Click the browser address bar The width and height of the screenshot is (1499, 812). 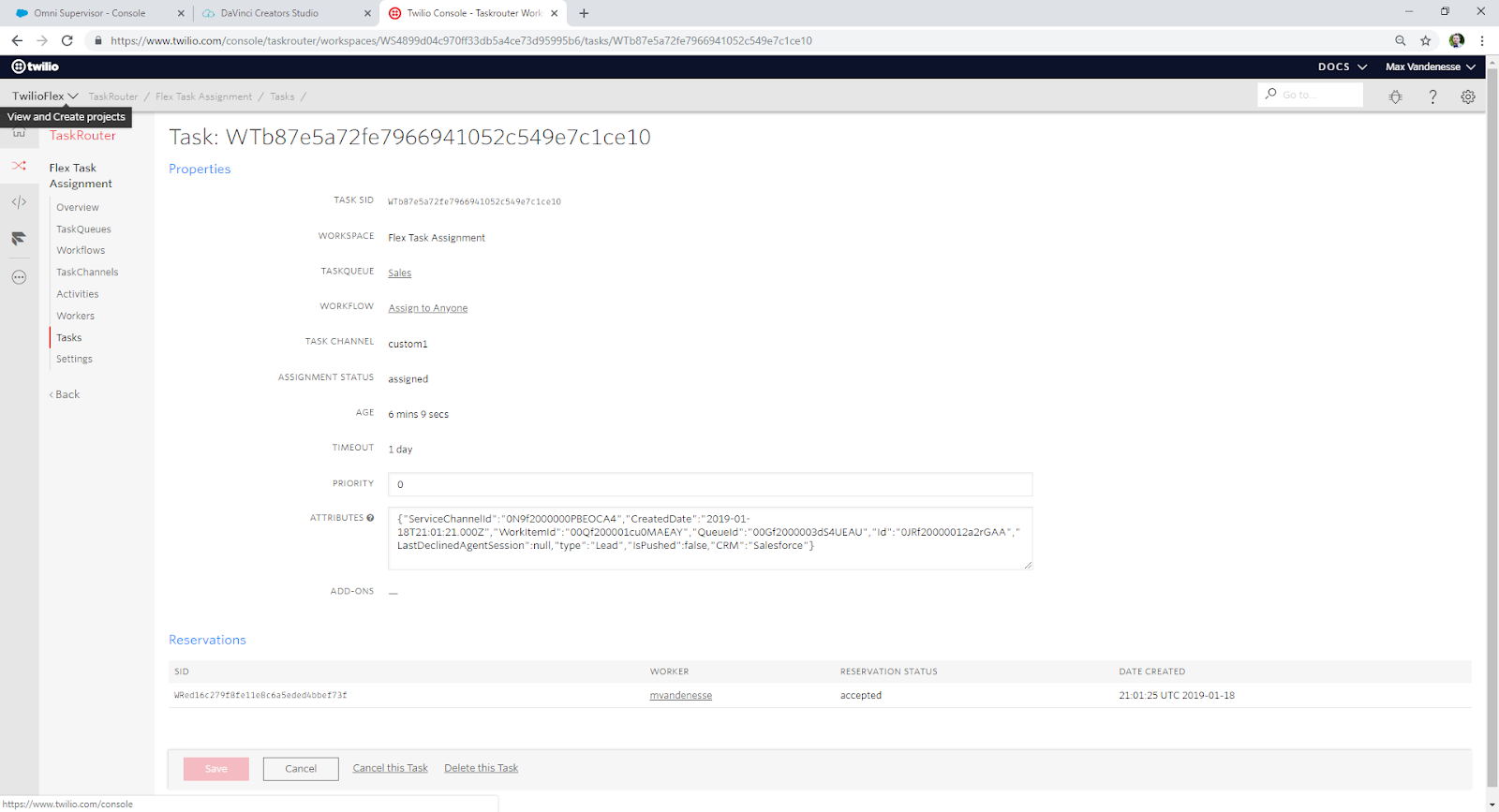(x=740, y=40)
